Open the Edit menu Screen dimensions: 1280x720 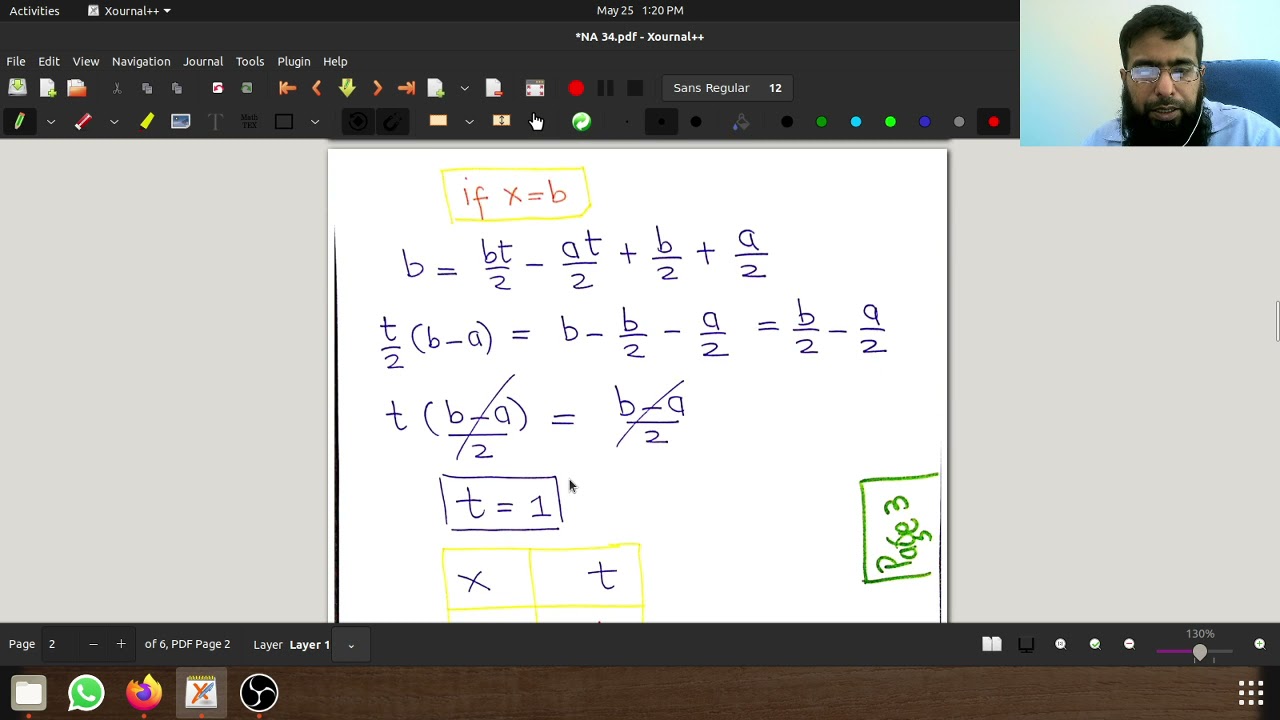[49, 62]
